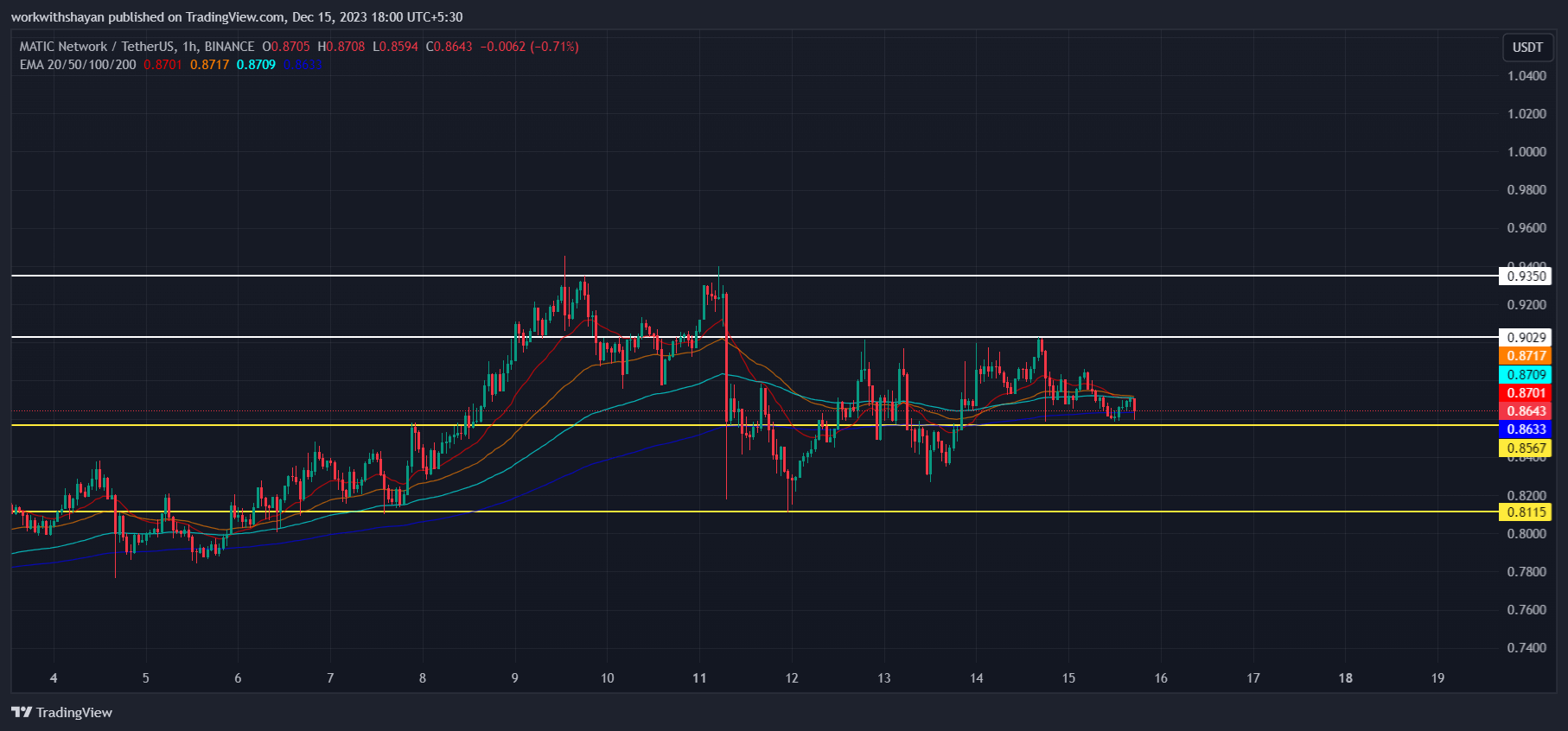This screenshot has width=1568, height=731.
Task: Select the orange 0.8717 price tag on the axis
Action: click(x=1526, y=356)
